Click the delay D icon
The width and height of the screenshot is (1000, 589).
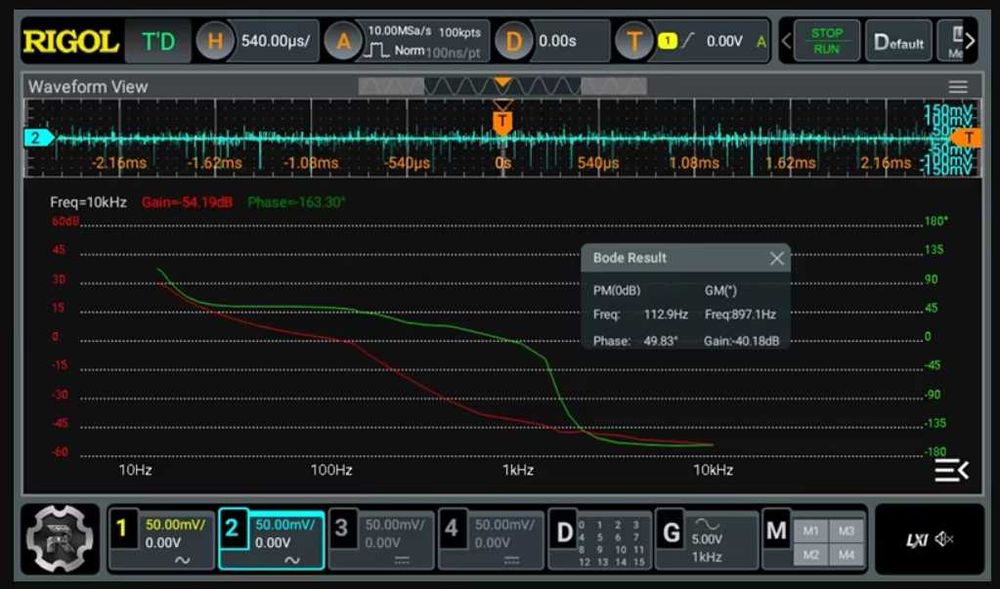[x=515, y=42]
